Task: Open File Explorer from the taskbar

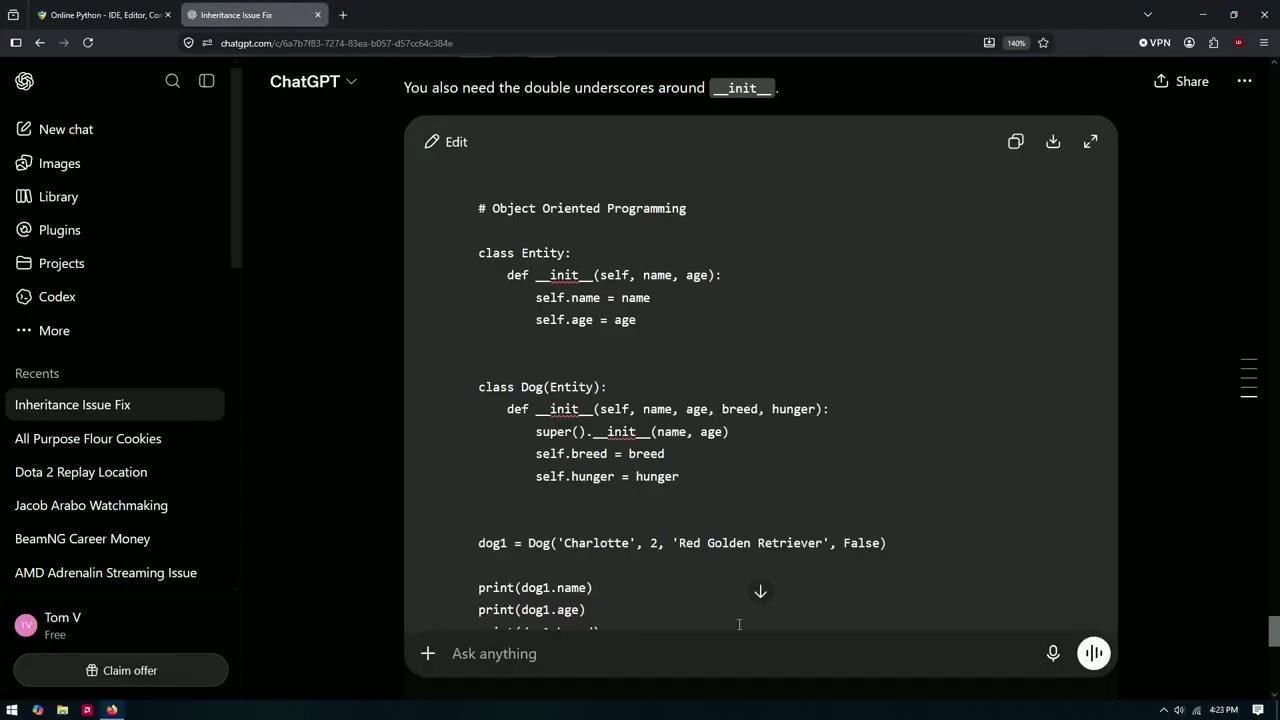Action: (x=62, y=710)
